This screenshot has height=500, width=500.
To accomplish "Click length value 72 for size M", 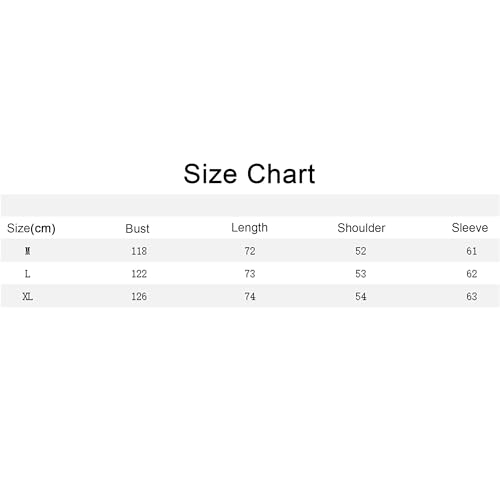I will [250, 251].
